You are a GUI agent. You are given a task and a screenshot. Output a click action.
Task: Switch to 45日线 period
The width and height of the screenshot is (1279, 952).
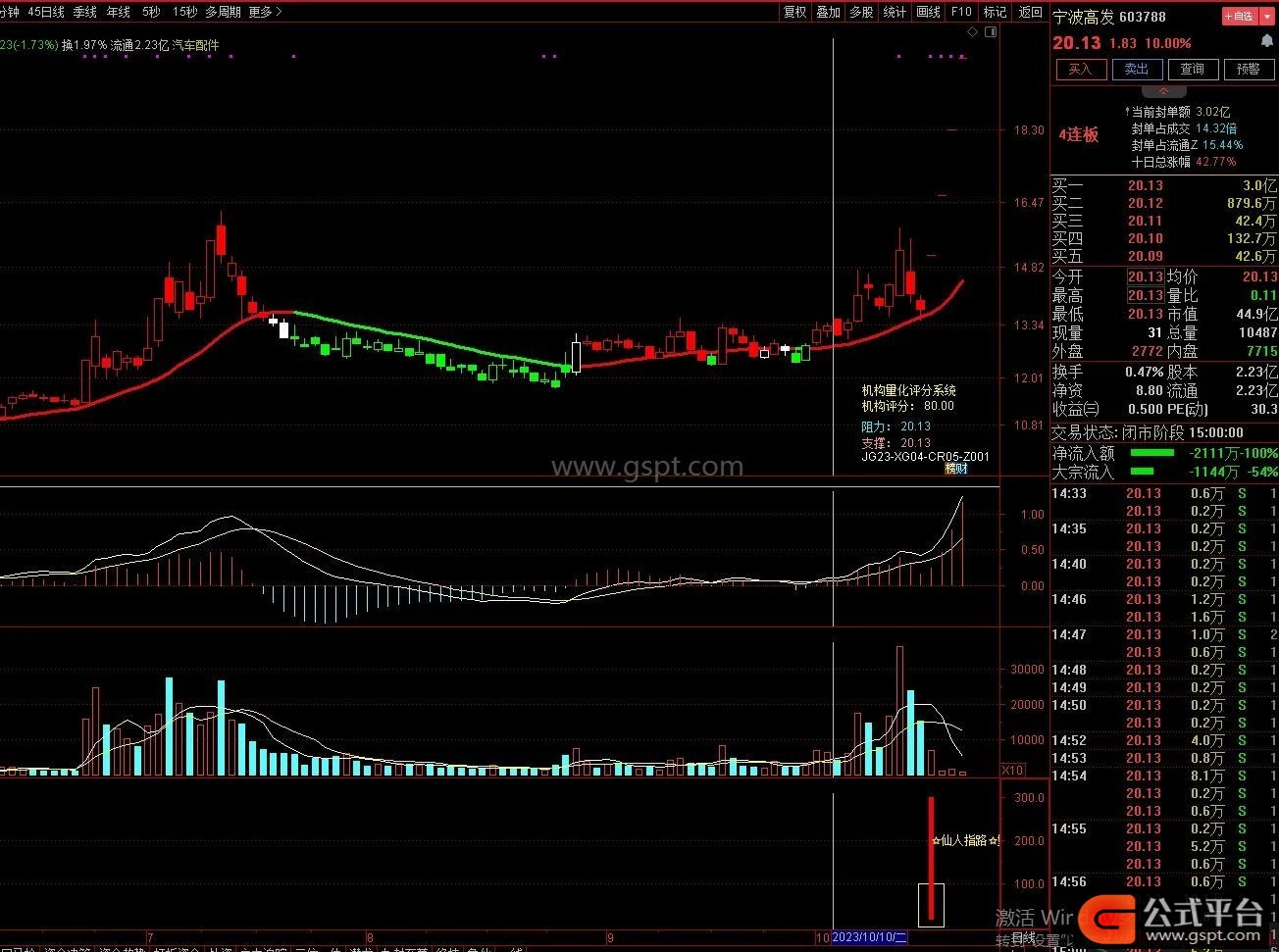(x=46, y=12)
